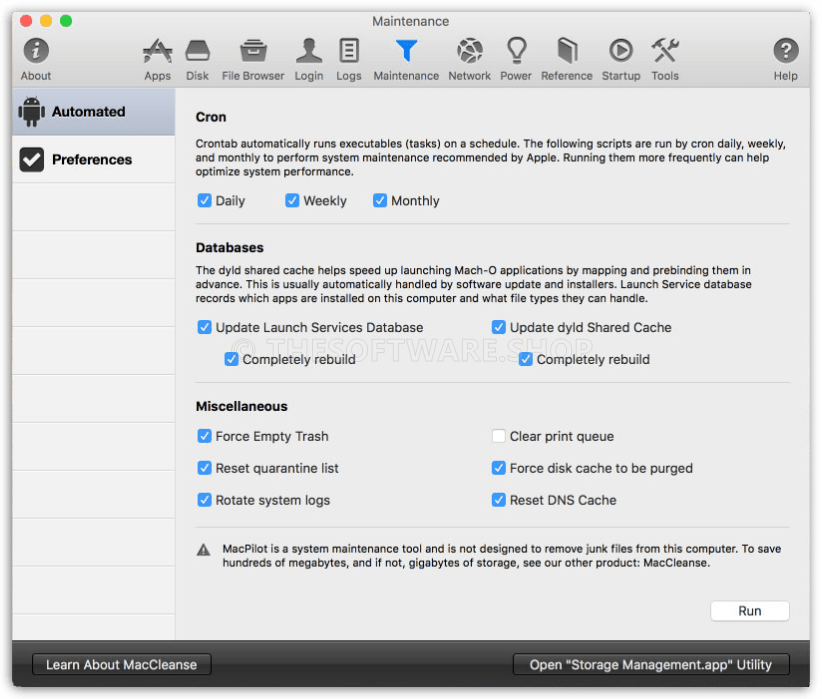Open the Apps section in the toolbar
822x699 pixels.
pyautogui.click(x=156, y=56)
